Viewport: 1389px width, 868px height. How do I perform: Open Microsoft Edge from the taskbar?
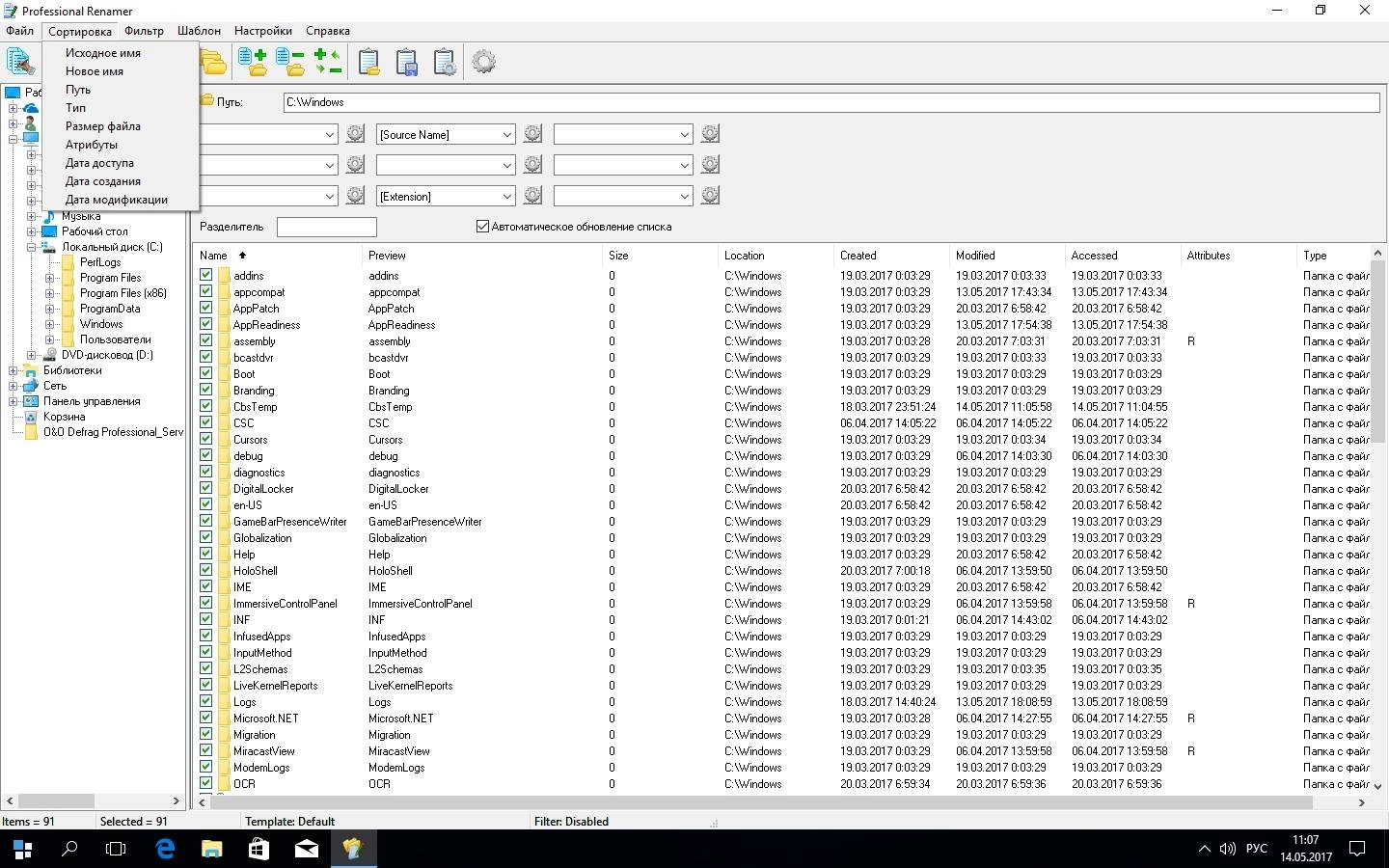(165, 849)
